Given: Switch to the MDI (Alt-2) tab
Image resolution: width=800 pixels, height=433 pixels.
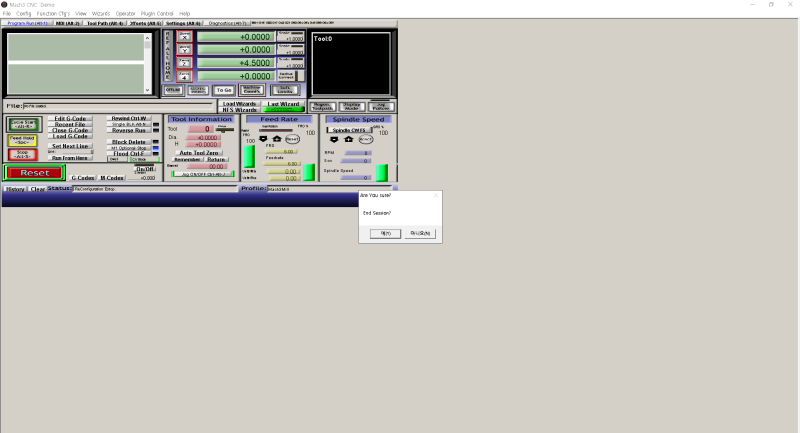Looking at the screenshot, I should tap(67, 23).
